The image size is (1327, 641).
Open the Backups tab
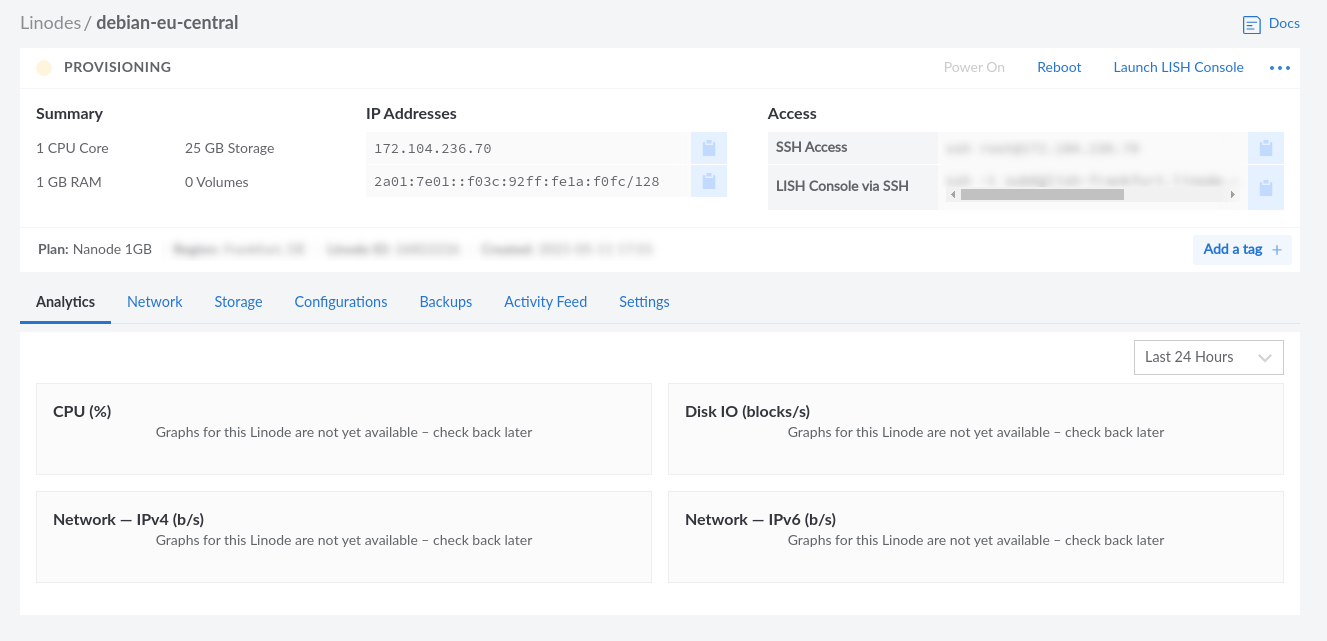pyautogui.click(x=445, y=301)
